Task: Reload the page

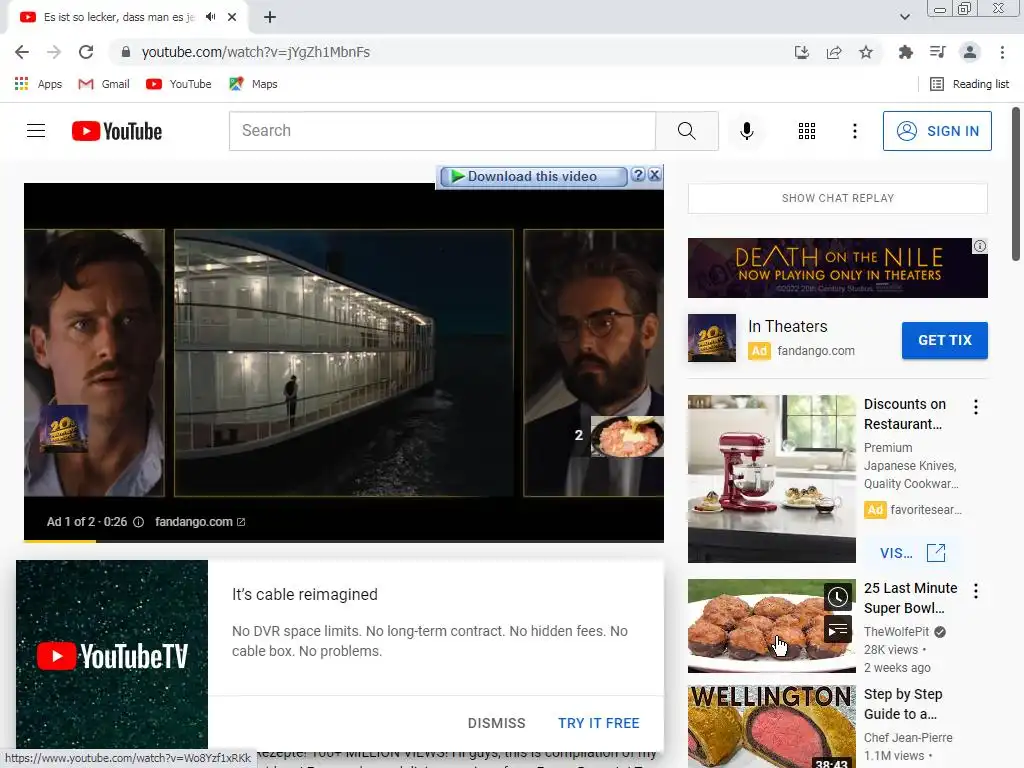Action: (86, 52)
